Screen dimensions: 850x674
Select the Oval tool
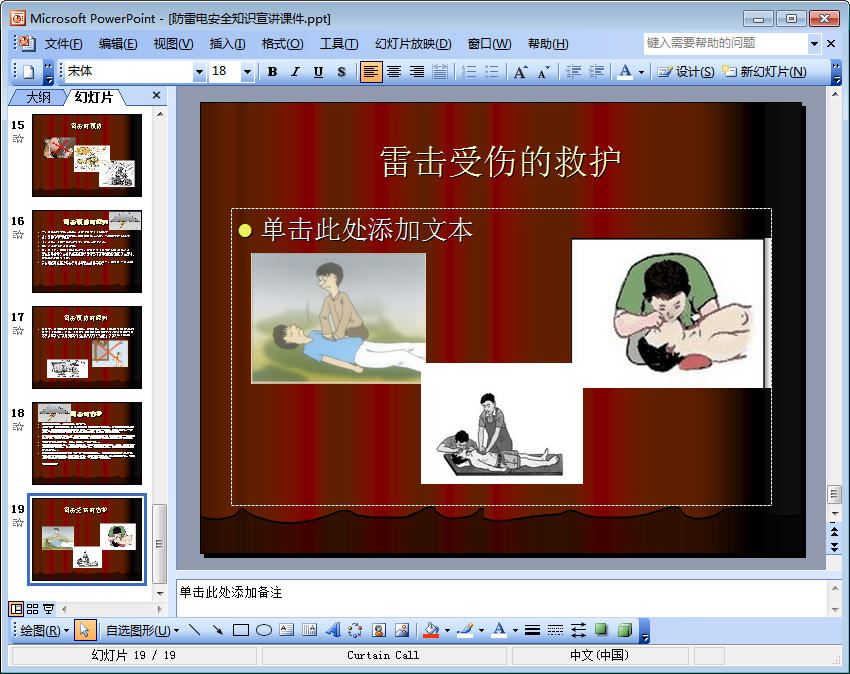click(263, 630)
